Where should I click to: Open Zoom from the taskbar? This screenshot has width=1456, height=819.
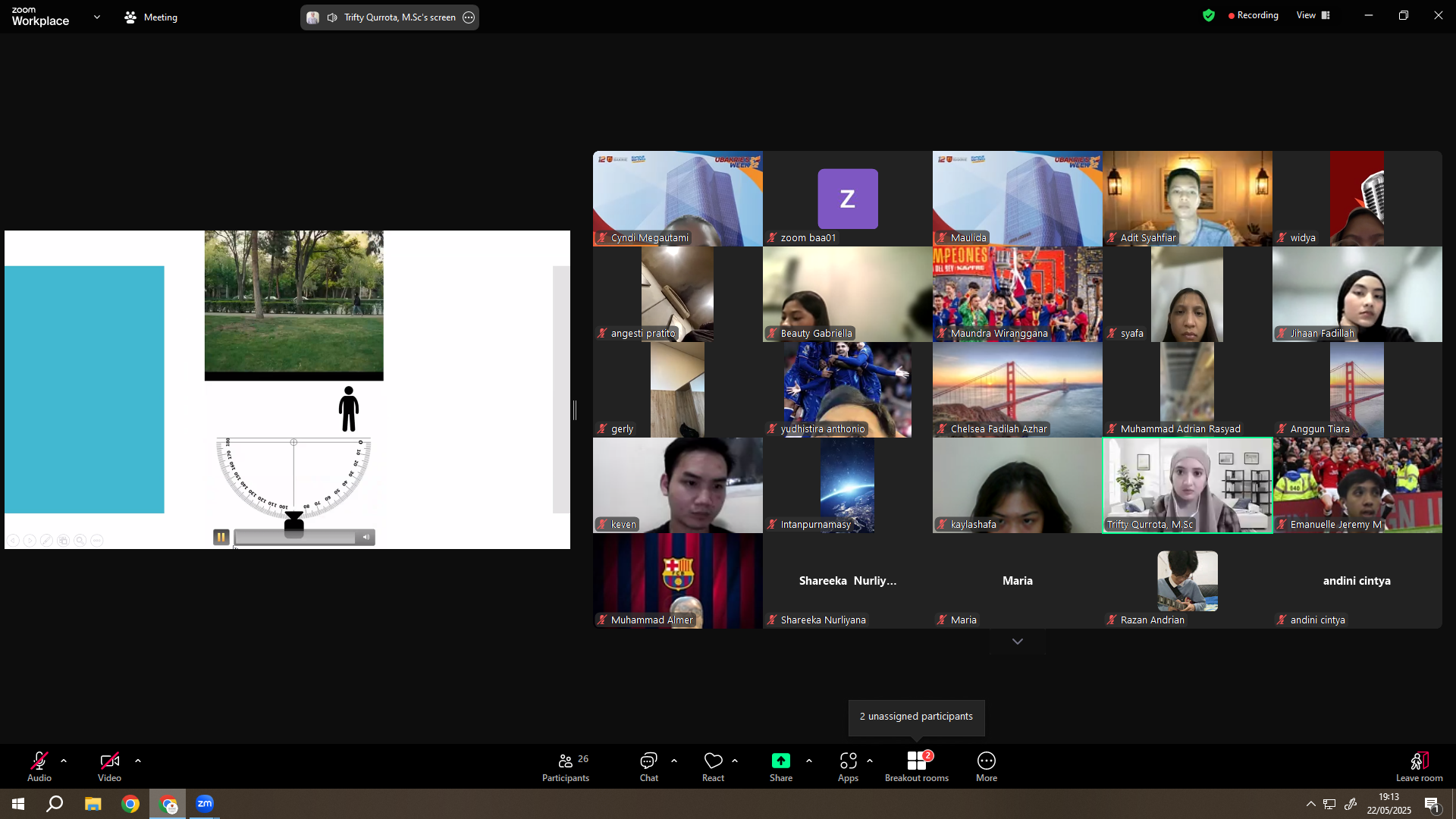tap(205, 804)
